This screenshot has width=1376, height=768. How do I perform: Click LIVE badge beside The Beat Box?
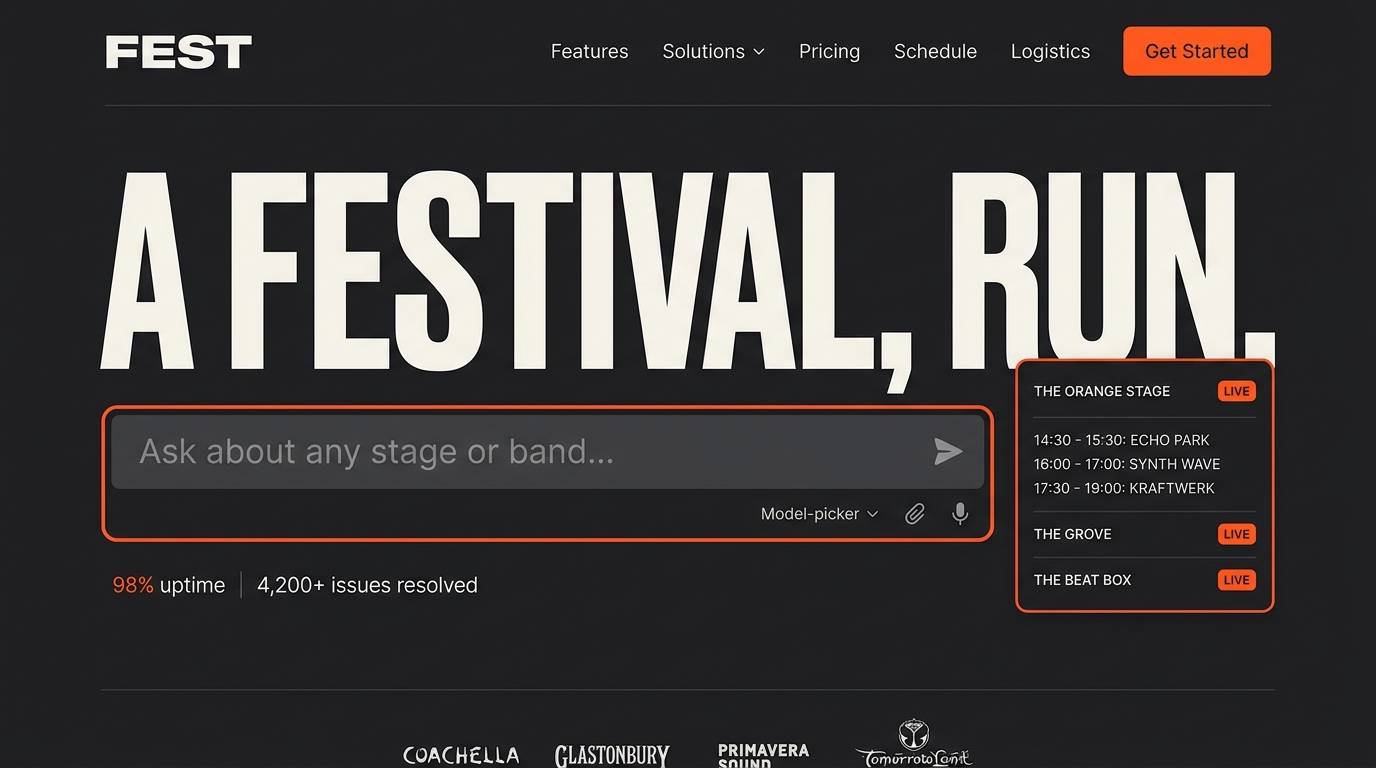1236,580
